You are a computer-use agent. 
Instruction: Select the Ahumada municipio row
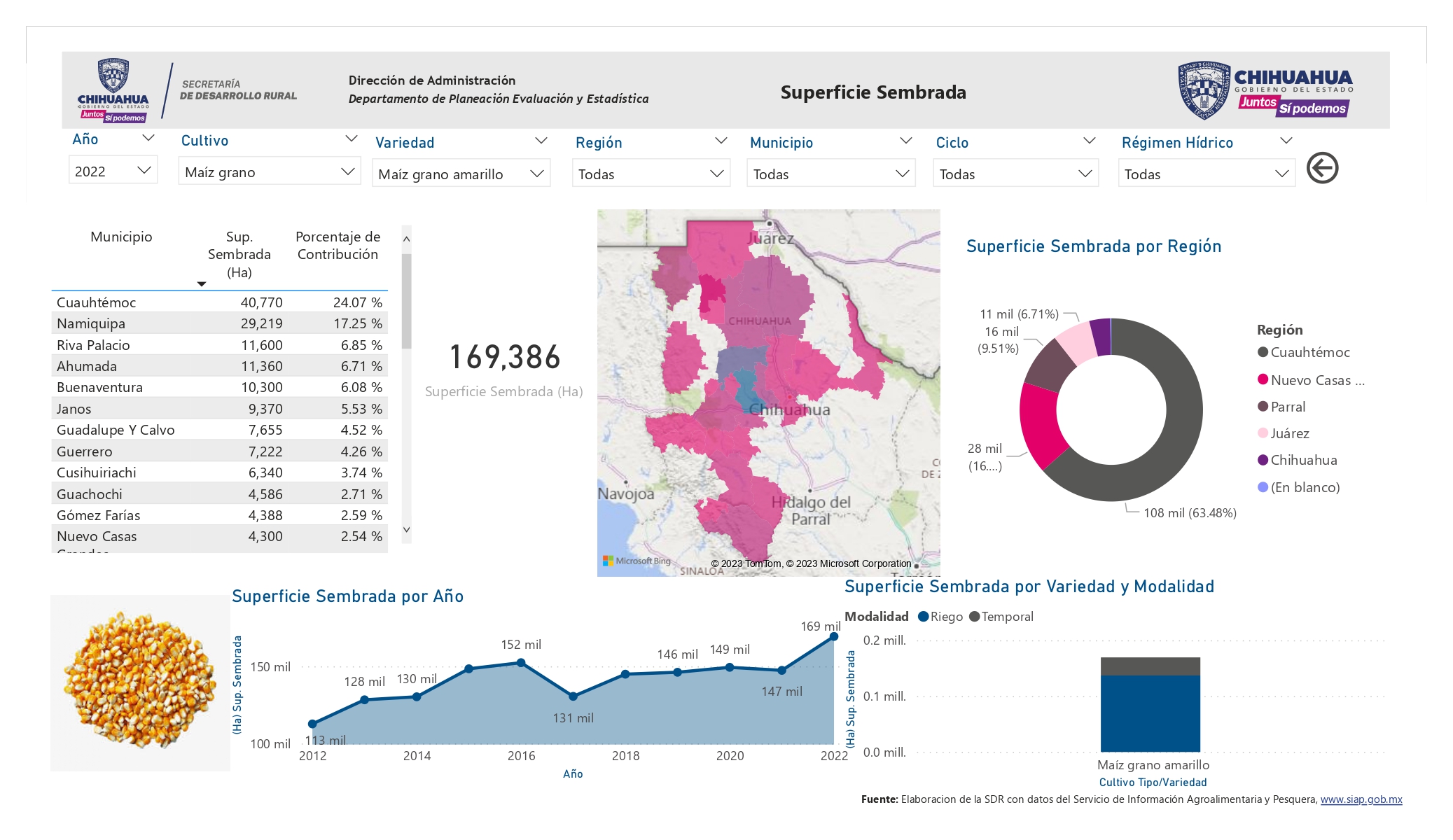[x=219, y=366]
